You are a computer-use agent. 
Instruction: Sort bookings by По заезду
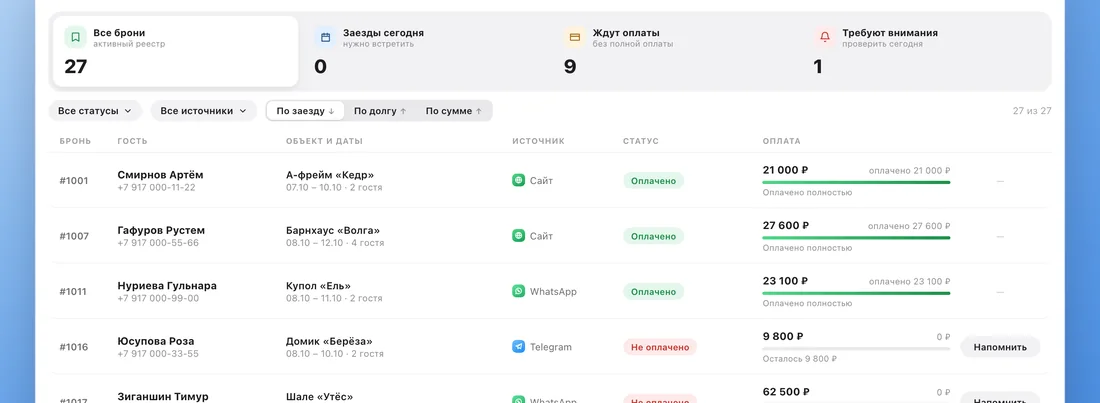[x=305, y=111]
